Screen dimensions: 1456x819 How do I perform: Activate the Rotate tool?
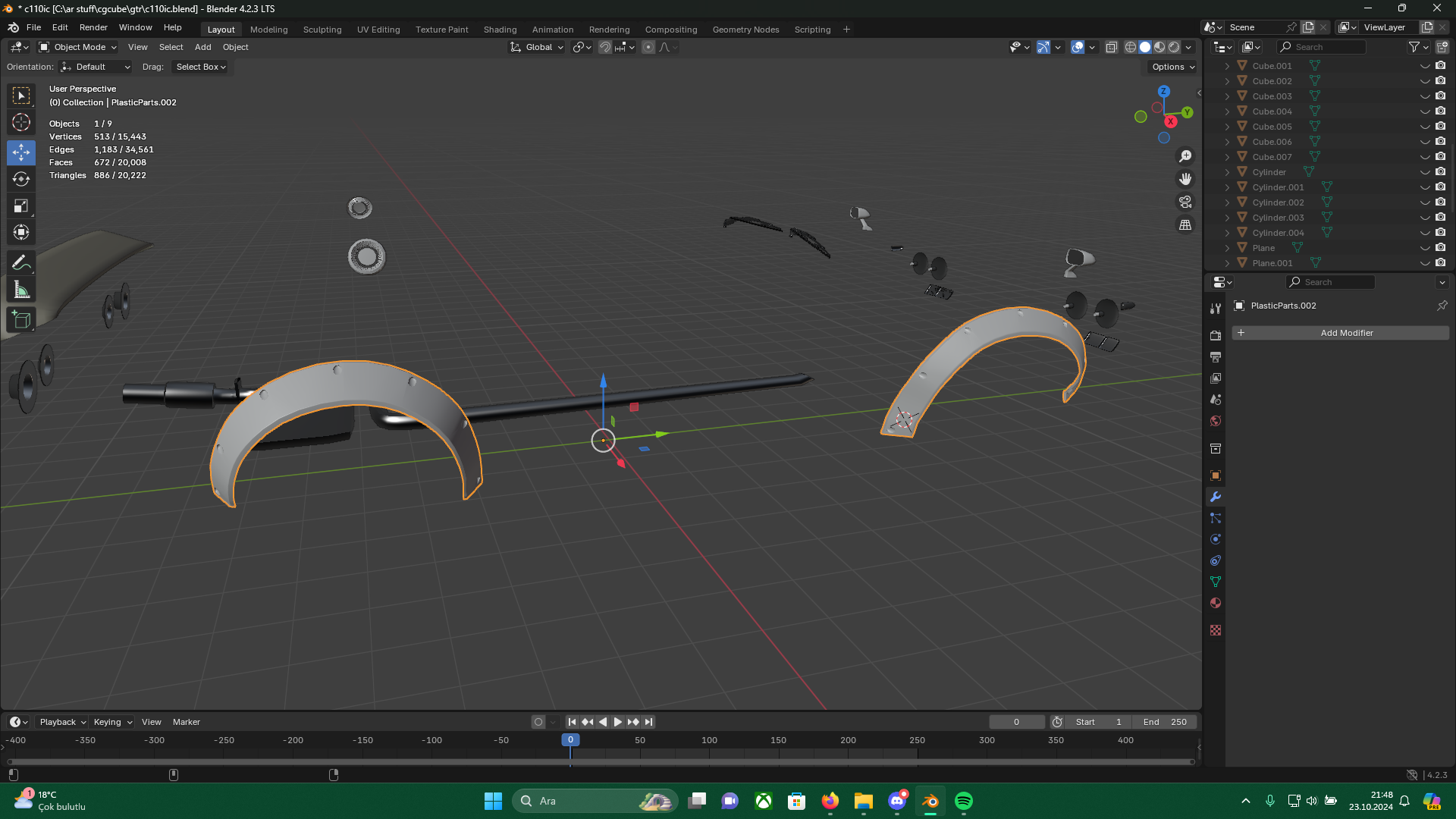pos(21,180)
